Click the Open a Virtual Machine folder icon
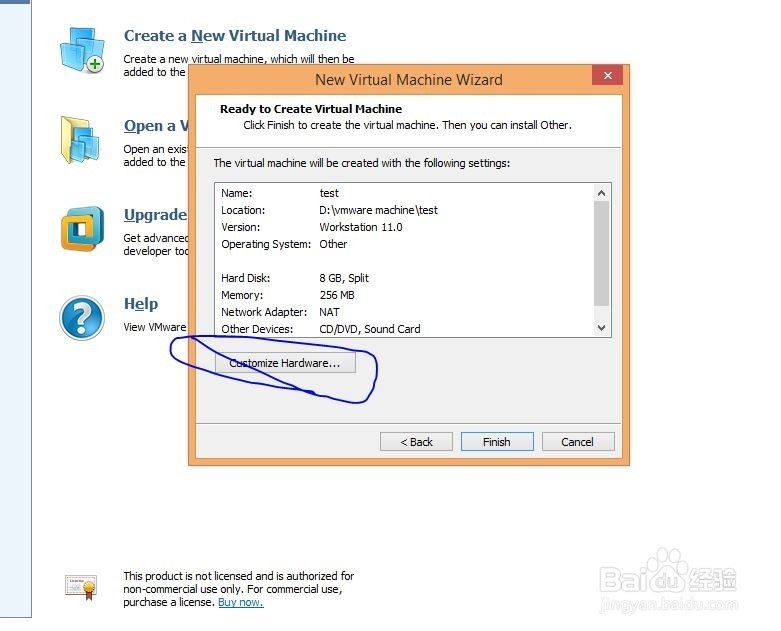Screen dimensions: 781x631 80,140
